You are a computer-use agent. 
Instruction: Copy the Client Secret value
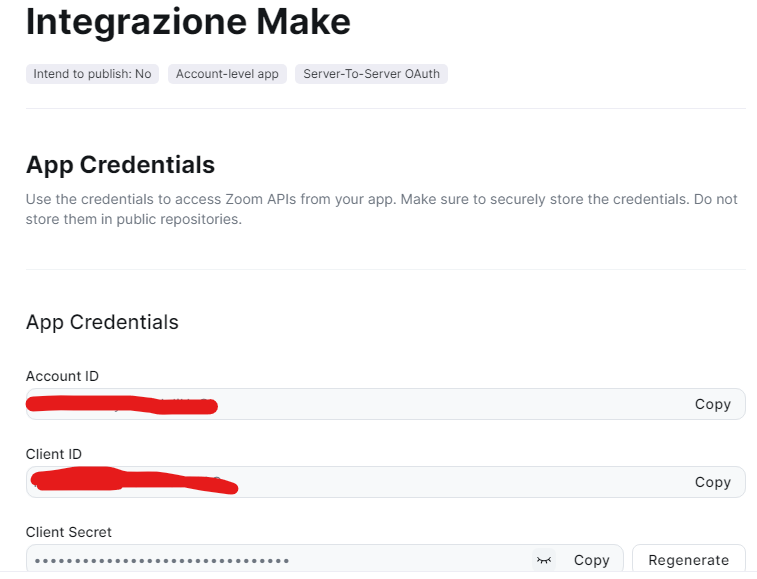click(x=591, y=560)
